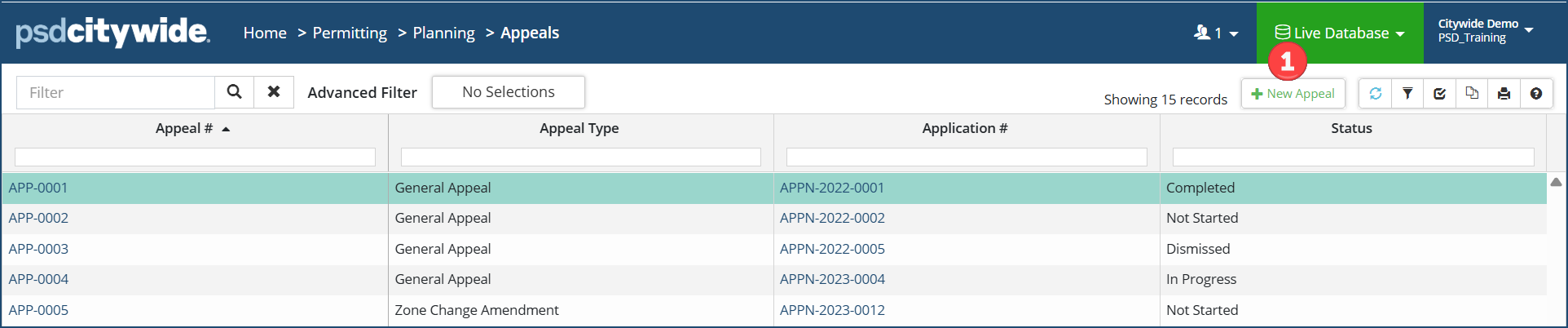Click the New Appeal button
The image size is (1568, 328).
pyautogui.click(x=1293, y=94)
